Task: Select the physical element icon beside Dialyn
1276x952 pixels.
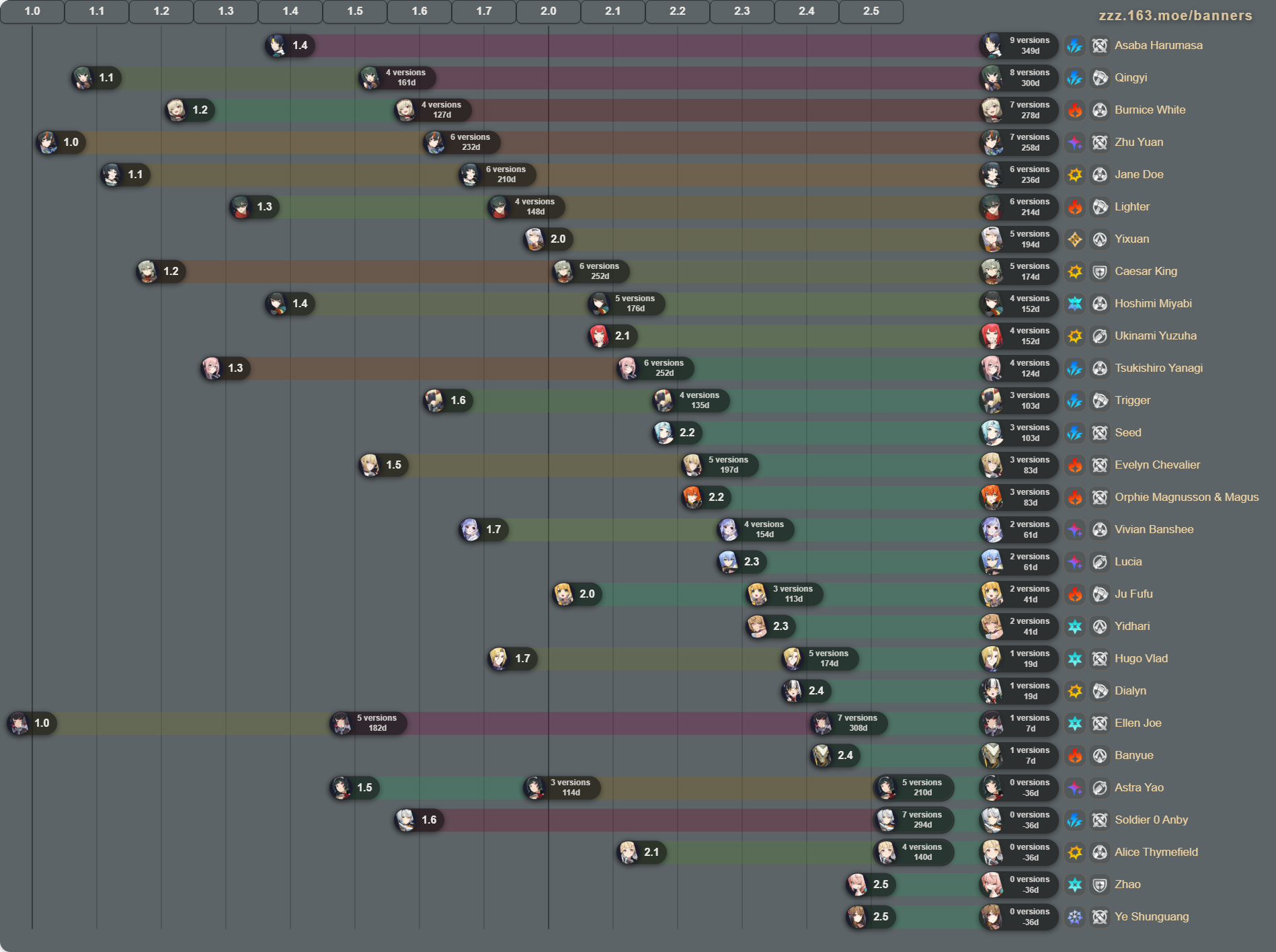Action: (1075, 691)
